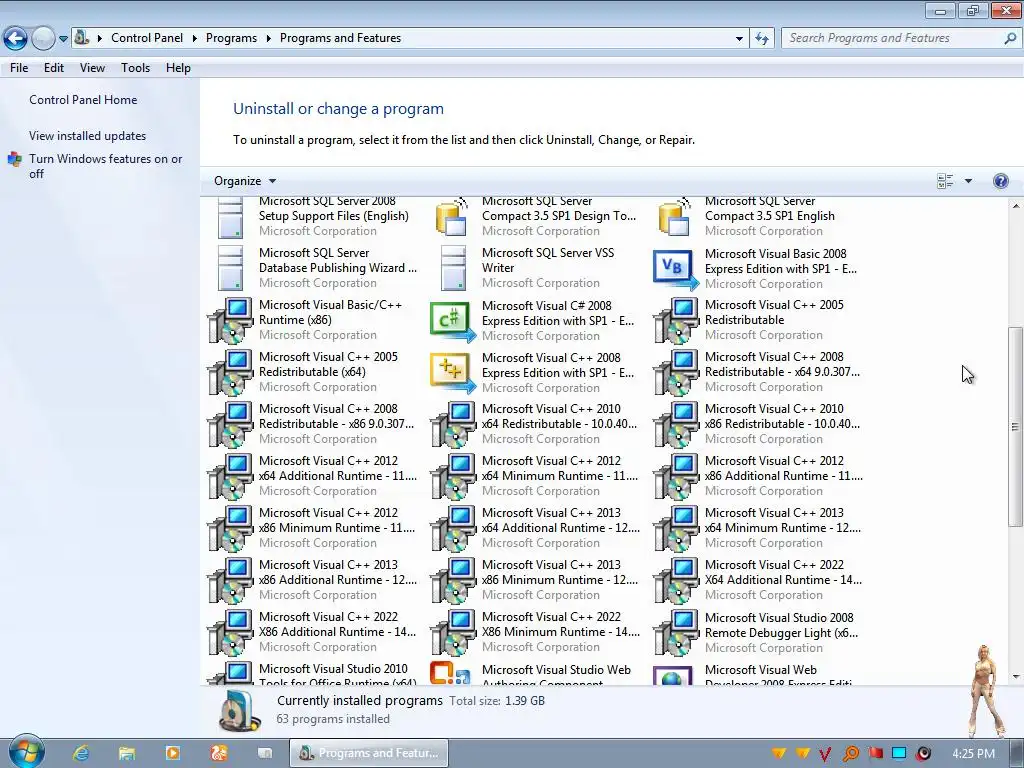Select SQL Server Database Publishing Wizard icon
Image resolution: width=1024 pixels, height=768 pixels.
pos(231,268)
